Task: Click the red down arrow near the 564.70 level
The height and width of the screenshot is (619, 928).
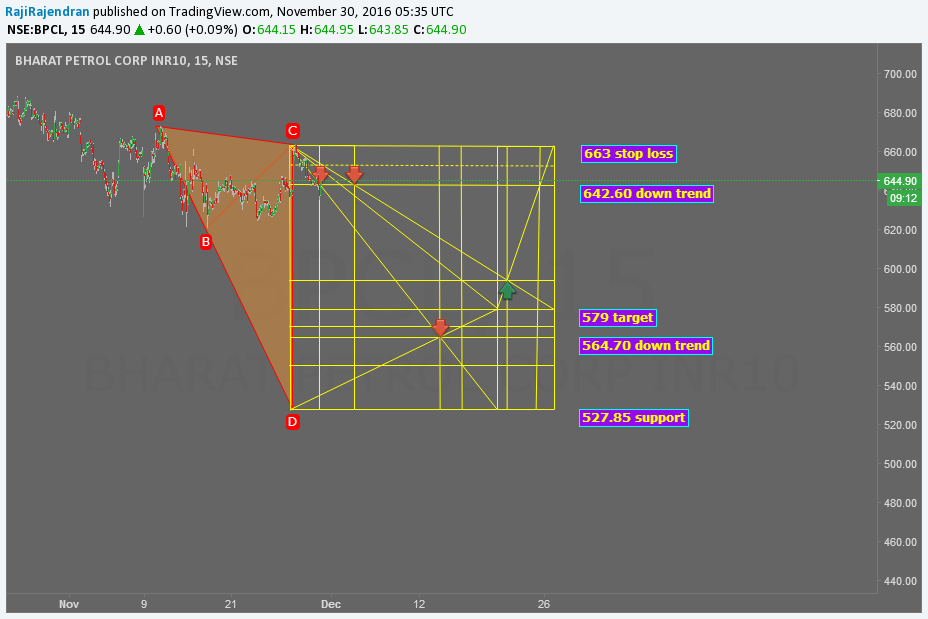Action: [440, 327]
